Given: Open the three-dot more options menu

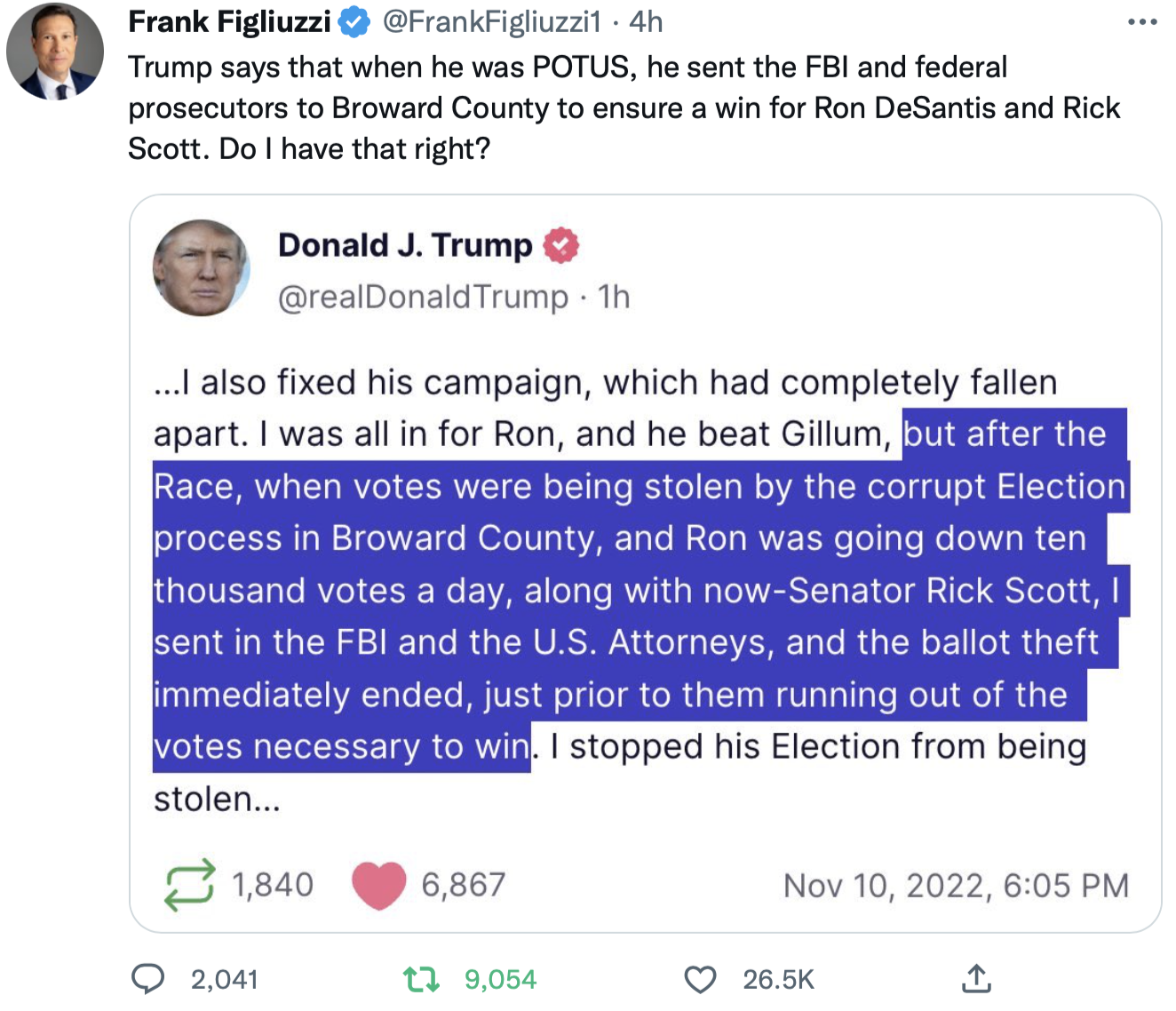Looking at the screenshot, I should point(1142,22).
